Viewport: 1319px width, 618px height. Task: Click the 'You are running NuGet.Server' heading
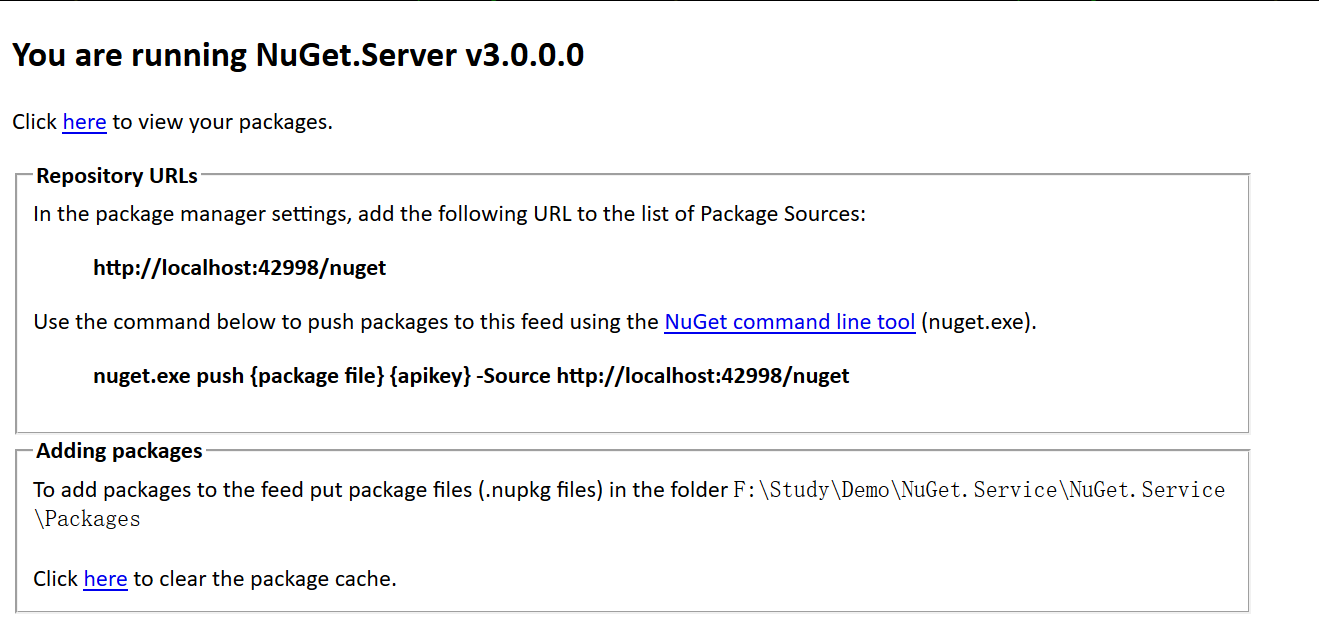click(x=298, y=55)
